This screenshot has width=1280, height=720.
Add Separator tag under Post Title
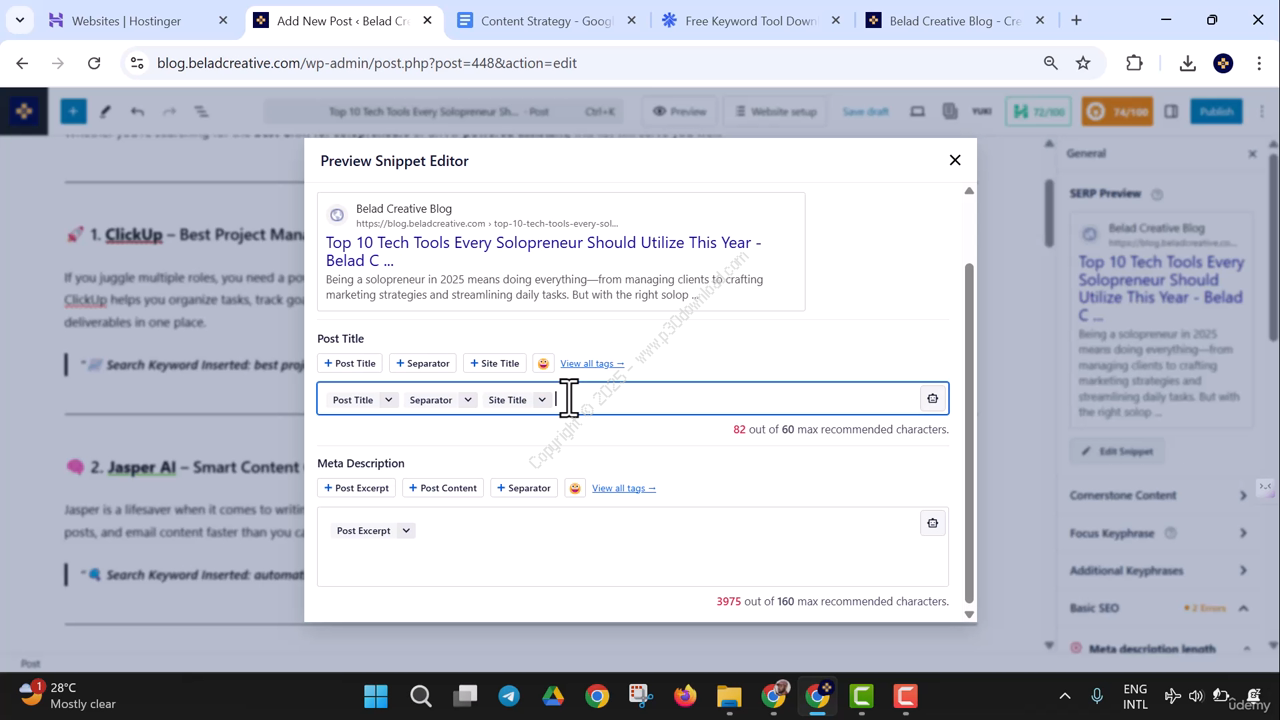coord(423,363)
